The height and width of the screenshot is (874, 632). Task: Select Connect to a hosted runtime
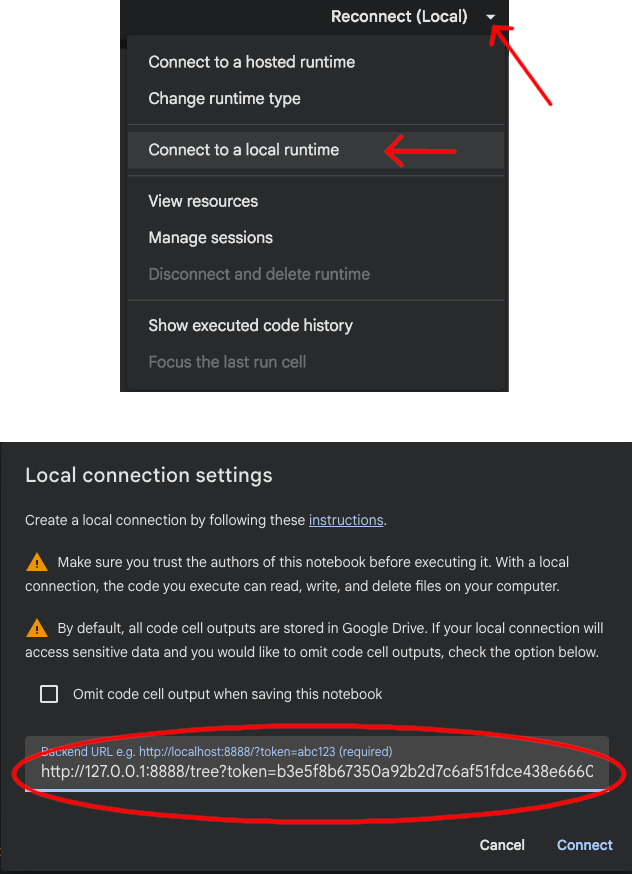click(252, 62)
